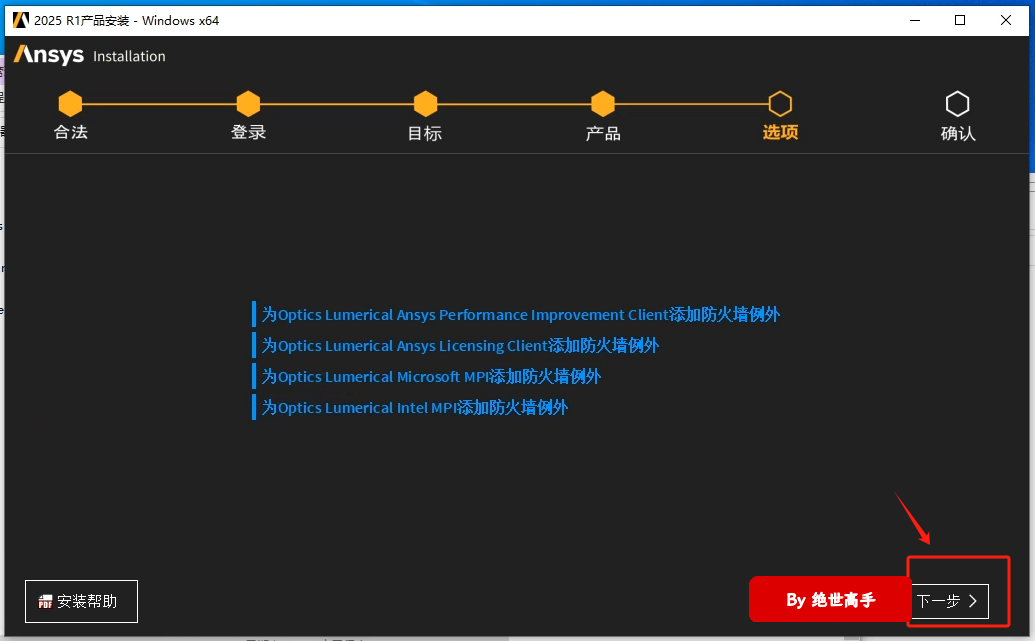Minimize the Ansys installer window
The height and width of the screenshot is (641, 1035).
coord(915,20)
